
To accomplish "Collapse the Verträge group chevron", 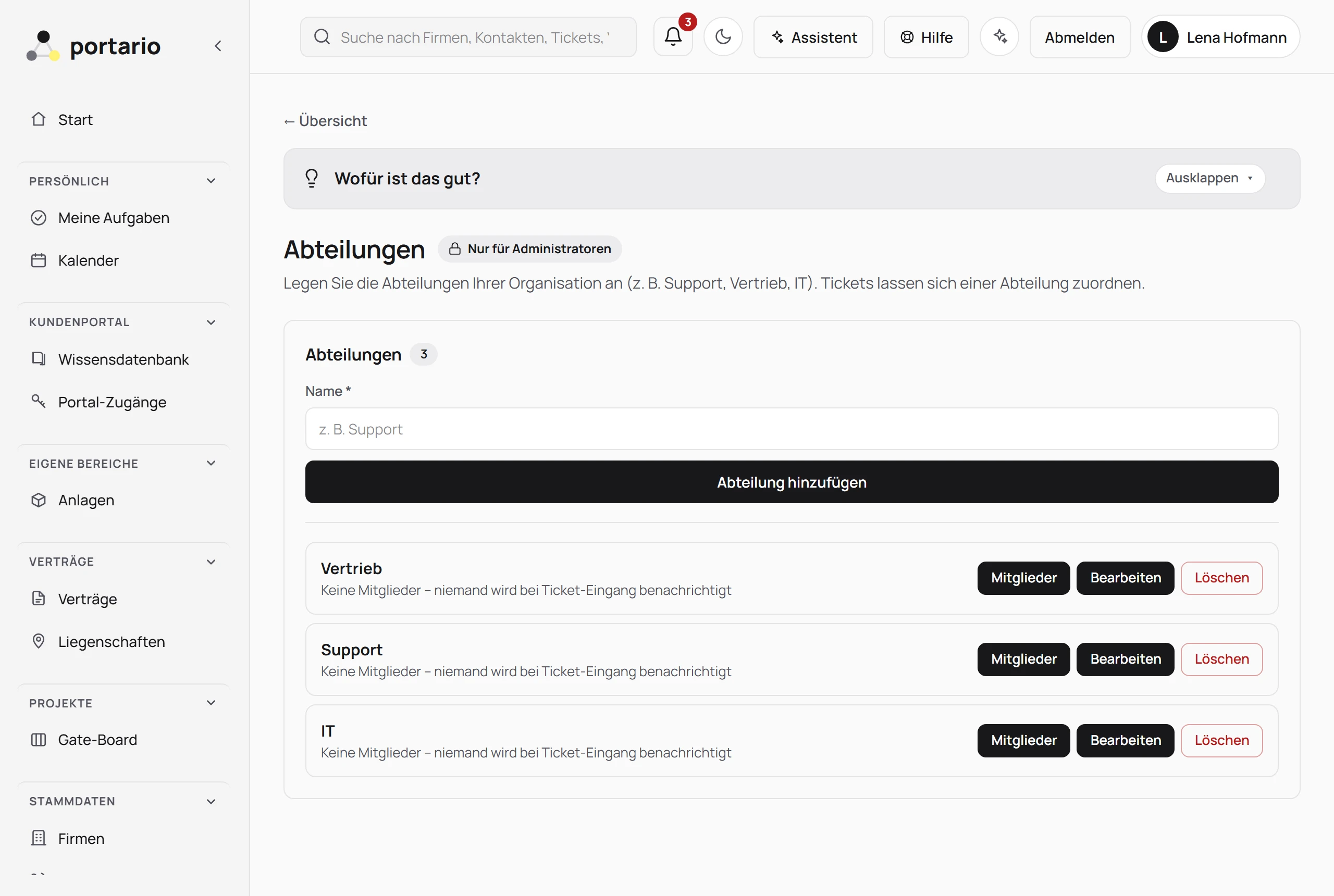I will (x=211, y=562).
